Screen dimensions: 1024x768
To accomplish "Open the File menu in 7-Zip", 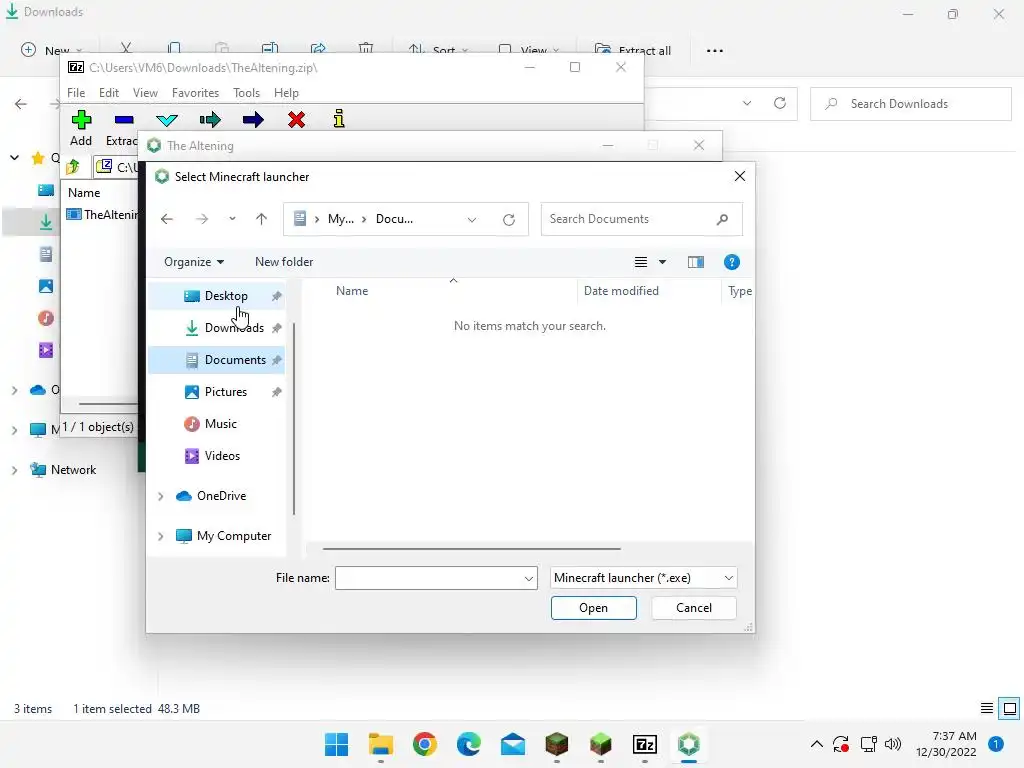I will [x=76, y=93].
